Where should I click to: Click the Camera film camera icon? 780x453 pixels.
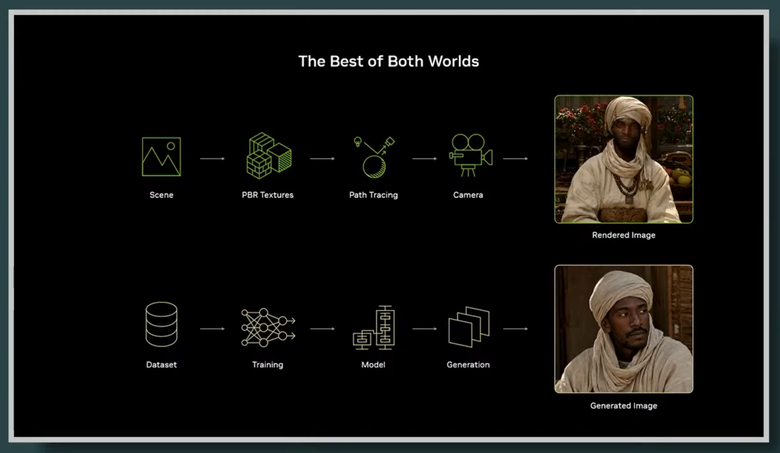pyautogui.click(x=470, y=155)
